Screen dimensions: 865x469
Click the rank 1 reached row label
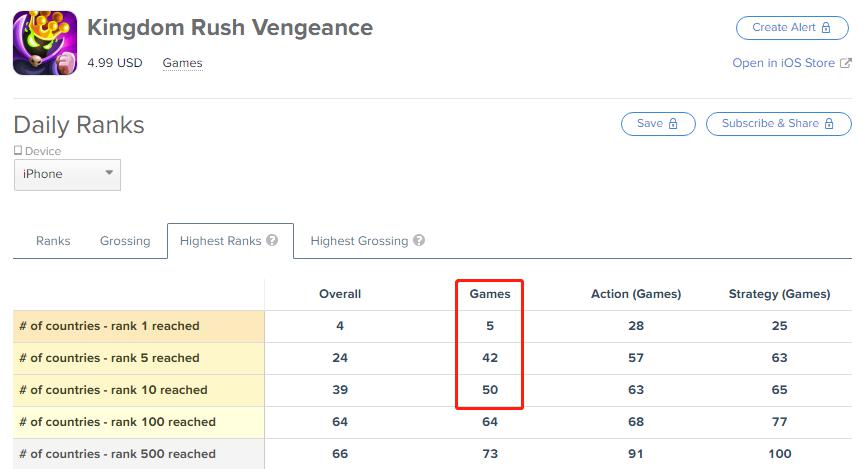(110, 326)
